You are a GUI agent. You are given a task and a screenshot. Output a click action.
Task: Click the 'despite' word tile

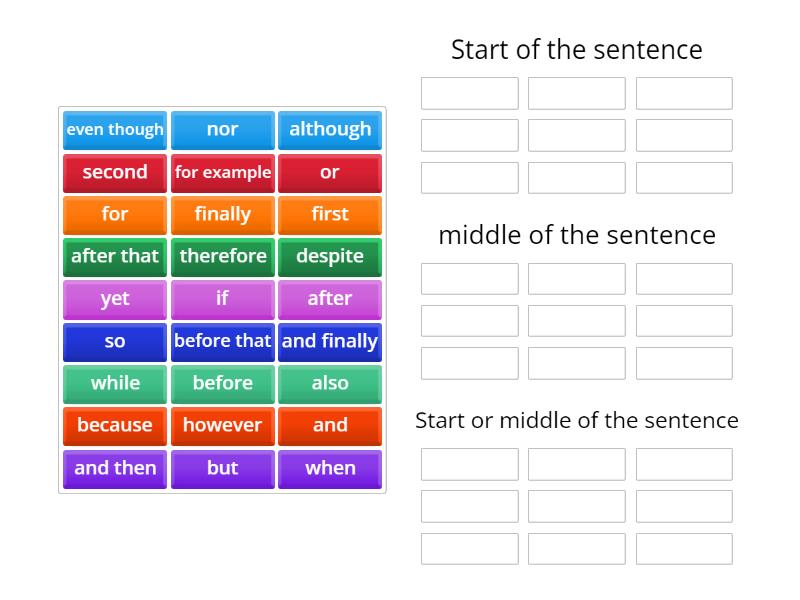[x=330, y=257]
